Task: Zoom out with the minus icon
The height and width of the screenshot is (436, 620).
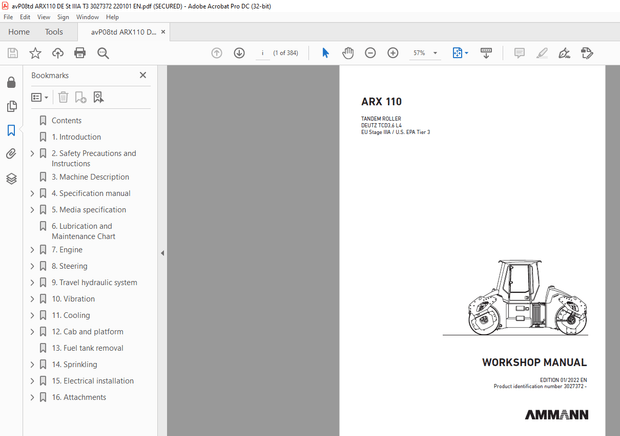Action: coord(370,53)
